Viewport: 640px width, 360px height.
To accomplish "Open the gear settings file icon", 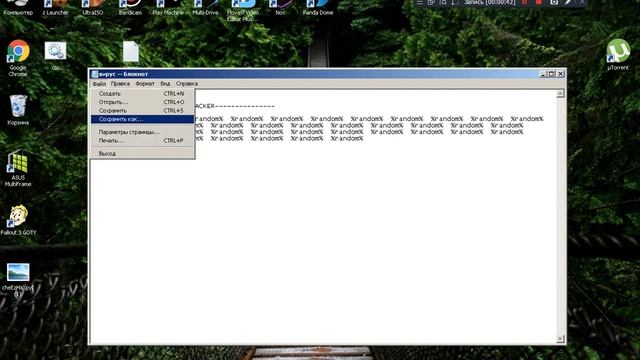I will click(56, 56).
